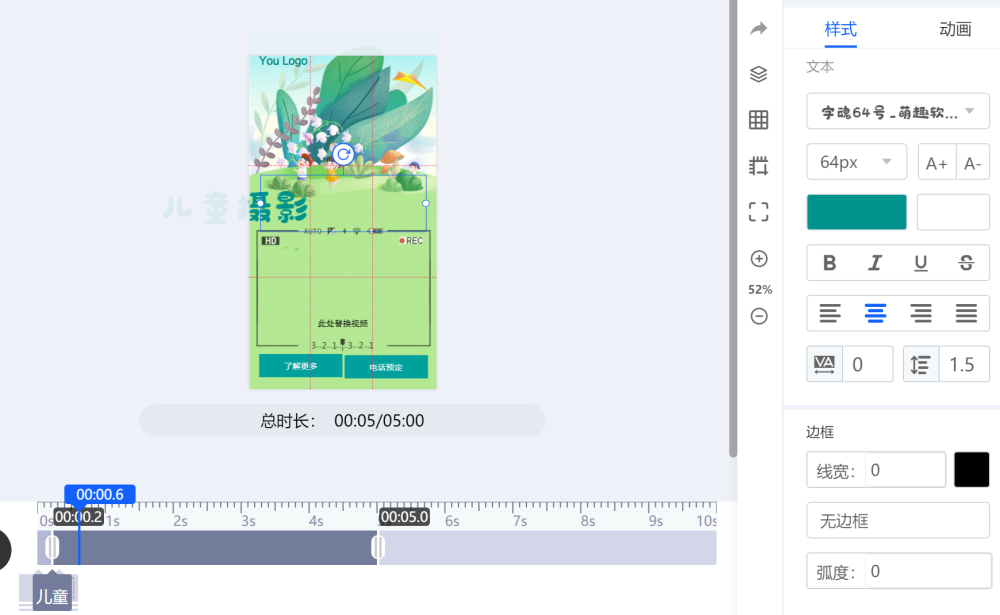Toggle underline text formatting
Image resolution: width=1000 pixels, height=615 pixels.
coord(921,263)
